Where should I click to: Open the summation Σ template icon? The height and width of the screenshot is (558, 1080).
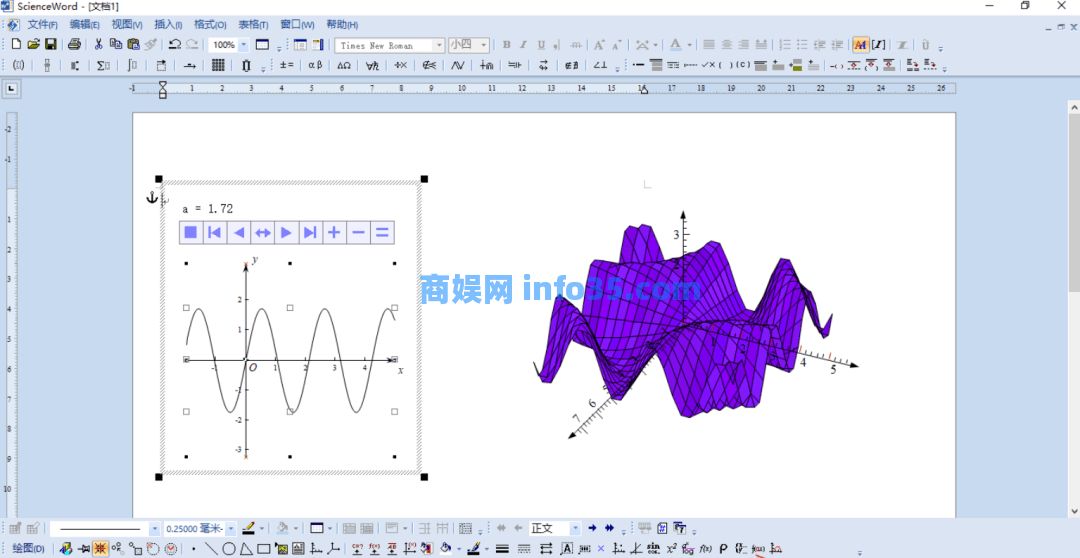click(103, 65)
